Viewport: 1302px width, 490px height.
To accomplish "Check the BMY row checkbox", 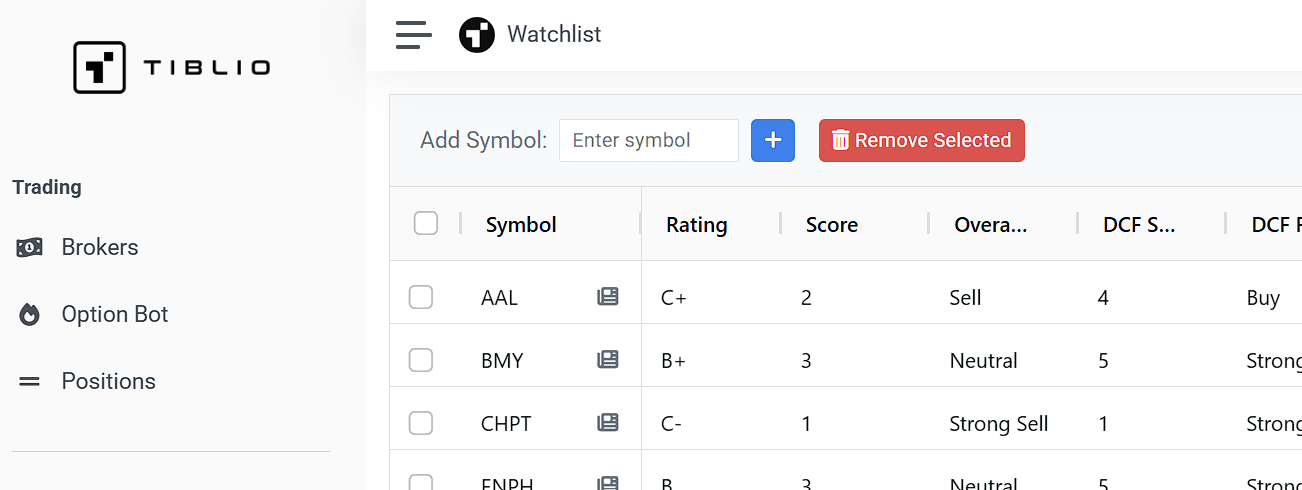I will [x=421, y=360].
